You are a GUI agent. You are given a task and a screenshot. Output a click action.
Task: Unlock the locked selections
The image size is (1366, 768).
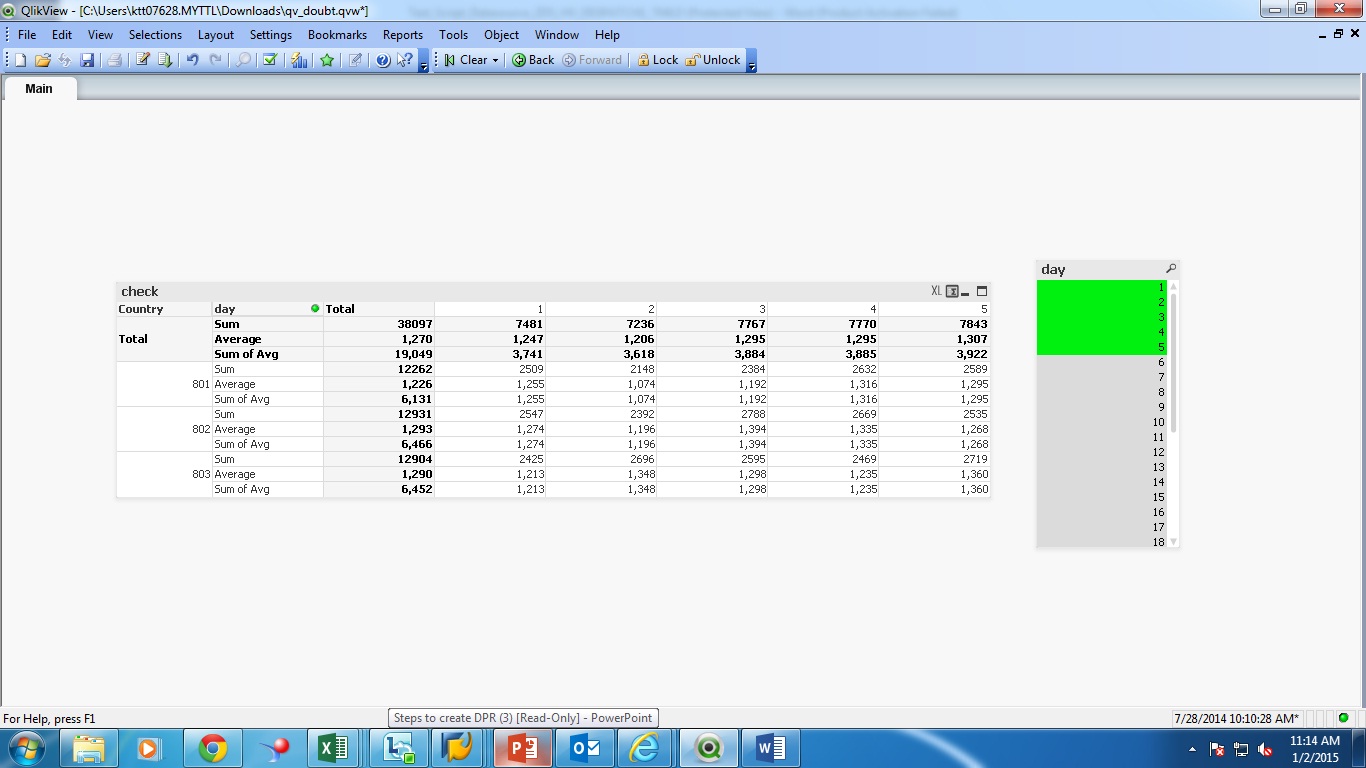(x=713, y=60)
